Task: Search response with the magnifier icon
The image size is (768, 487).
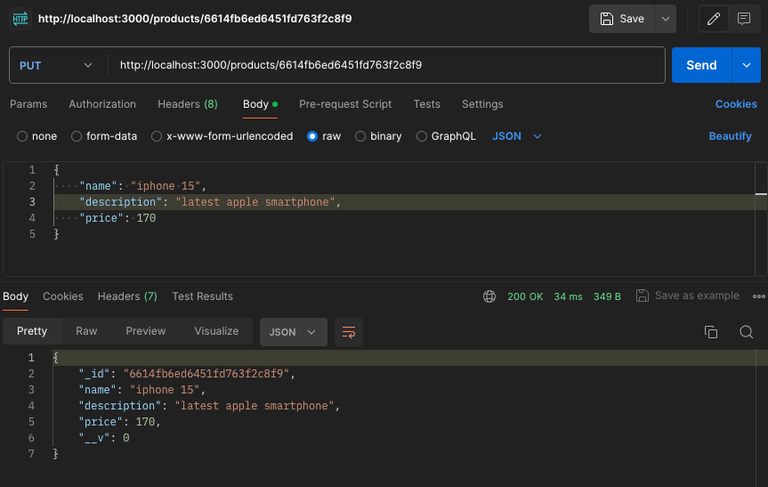Action: 746,332
